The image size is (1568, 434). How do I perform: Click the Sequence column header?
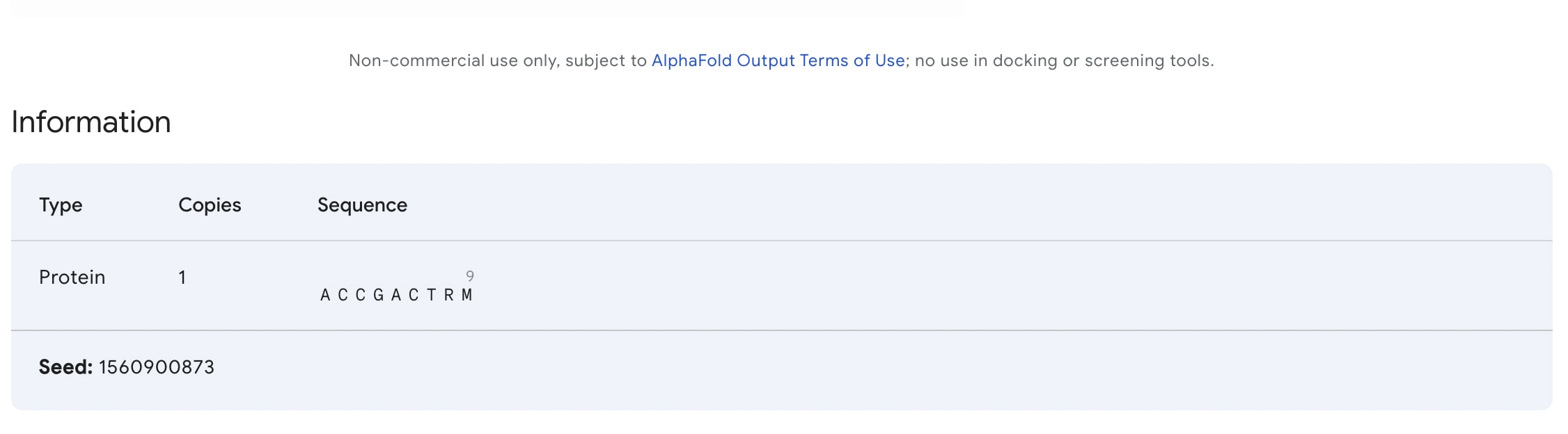coord(362,205)
